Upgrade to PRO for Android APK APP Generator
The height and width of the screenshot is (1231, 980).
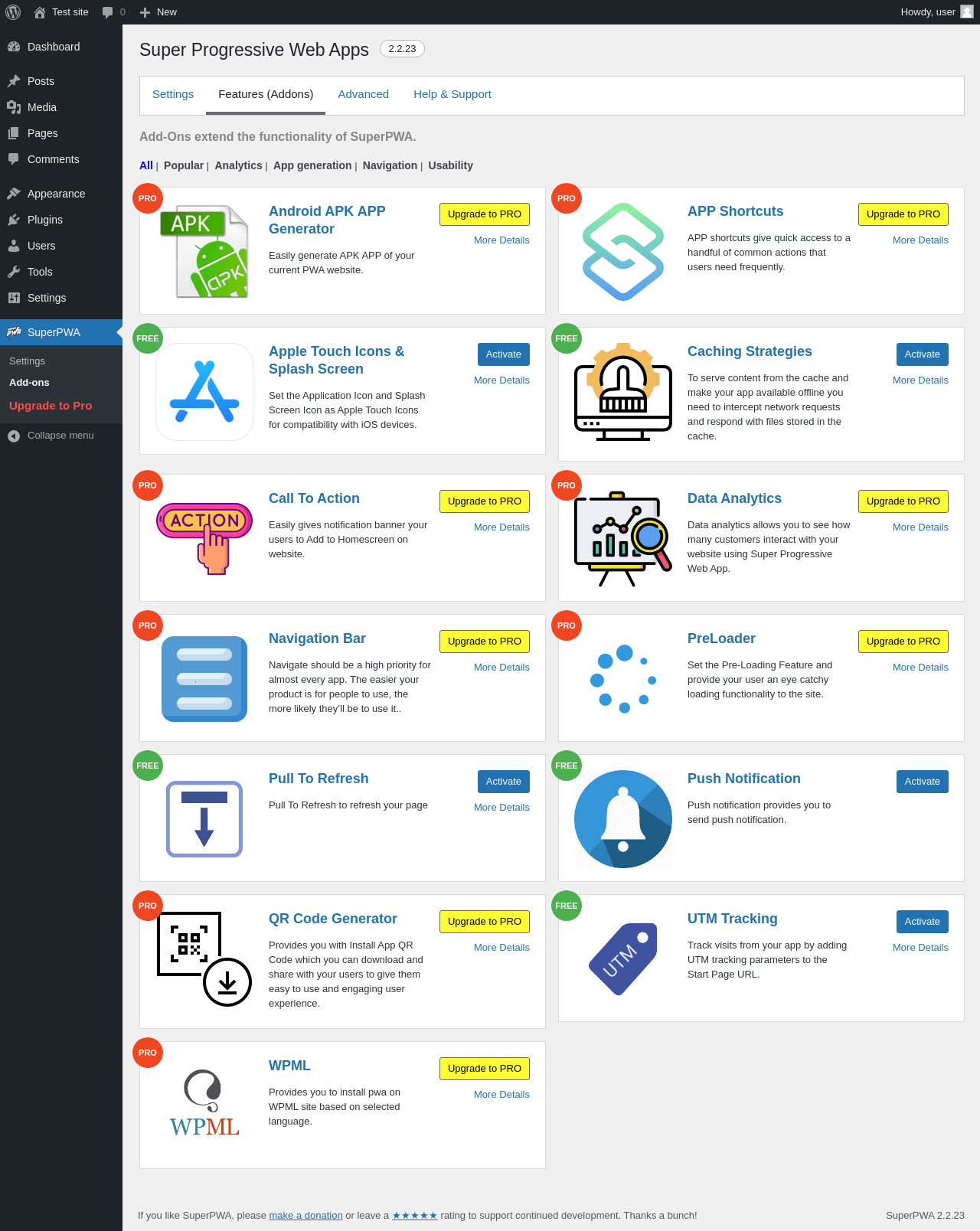click(485, 214)
